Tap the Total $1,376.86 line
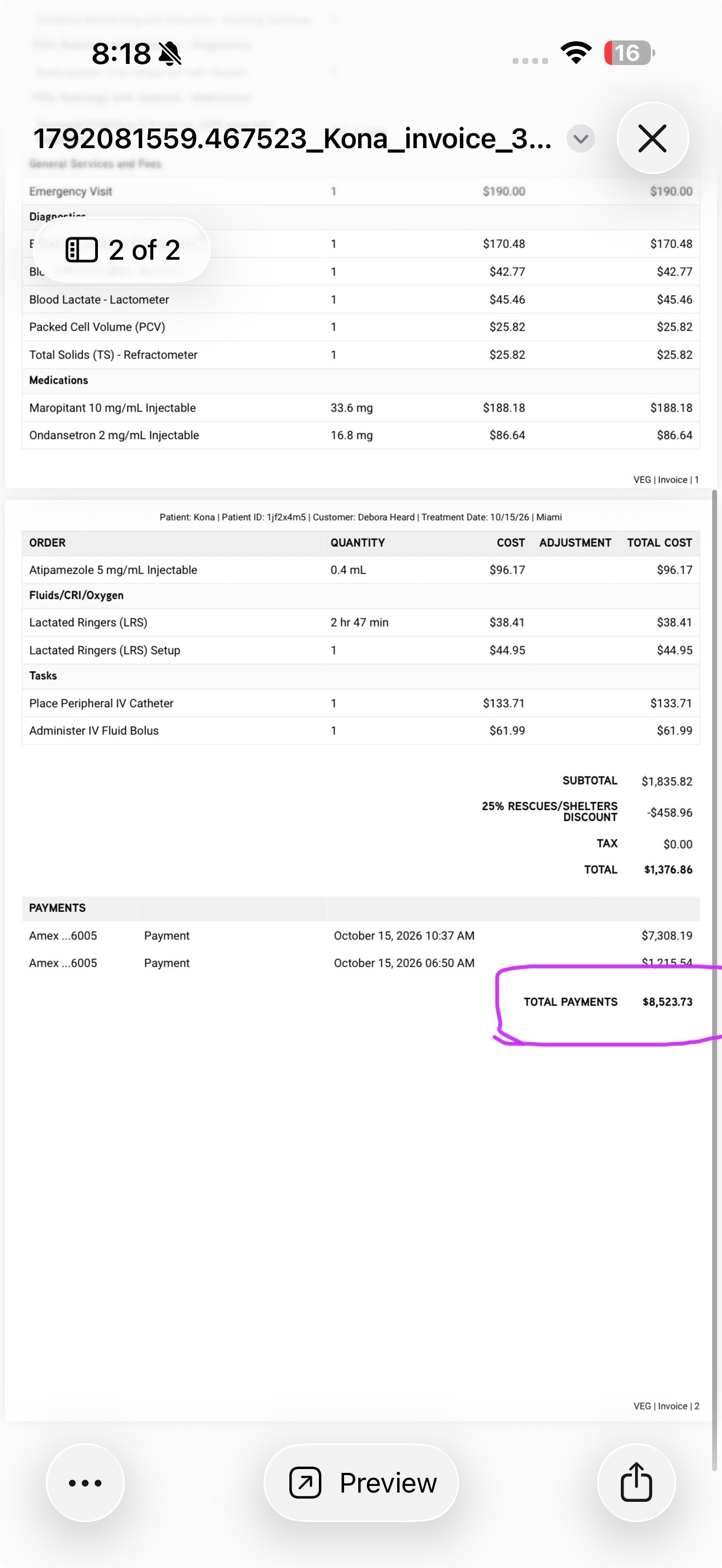 [638, 870]
